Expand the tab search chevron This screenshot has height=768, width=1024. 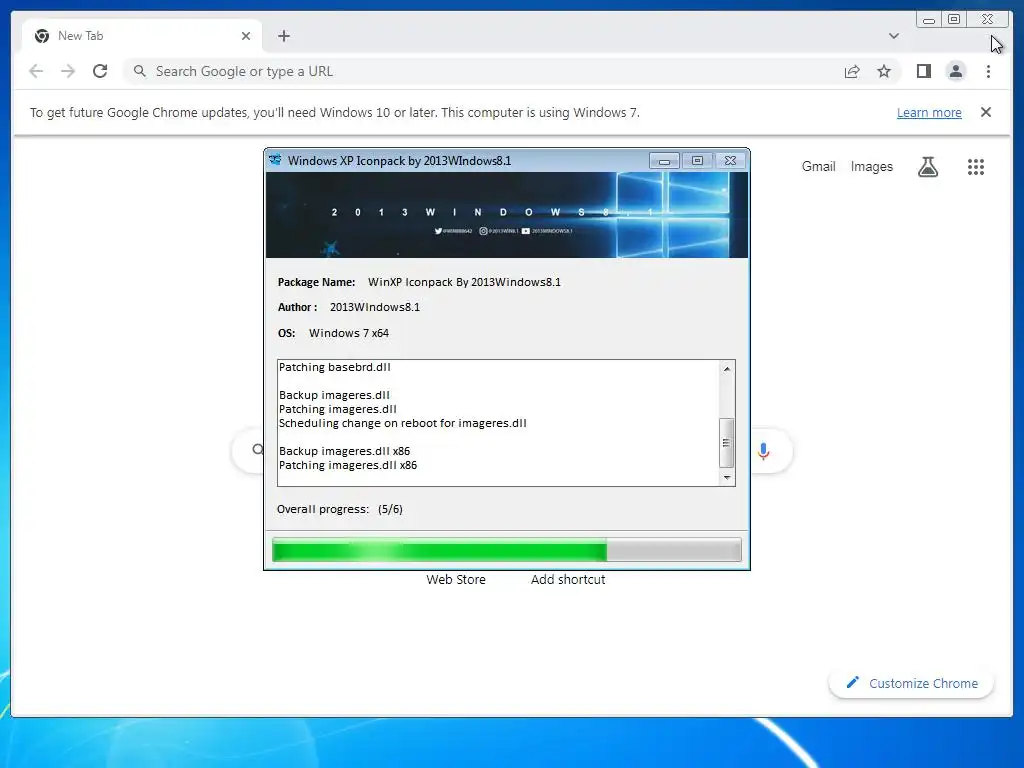point(893,36)
